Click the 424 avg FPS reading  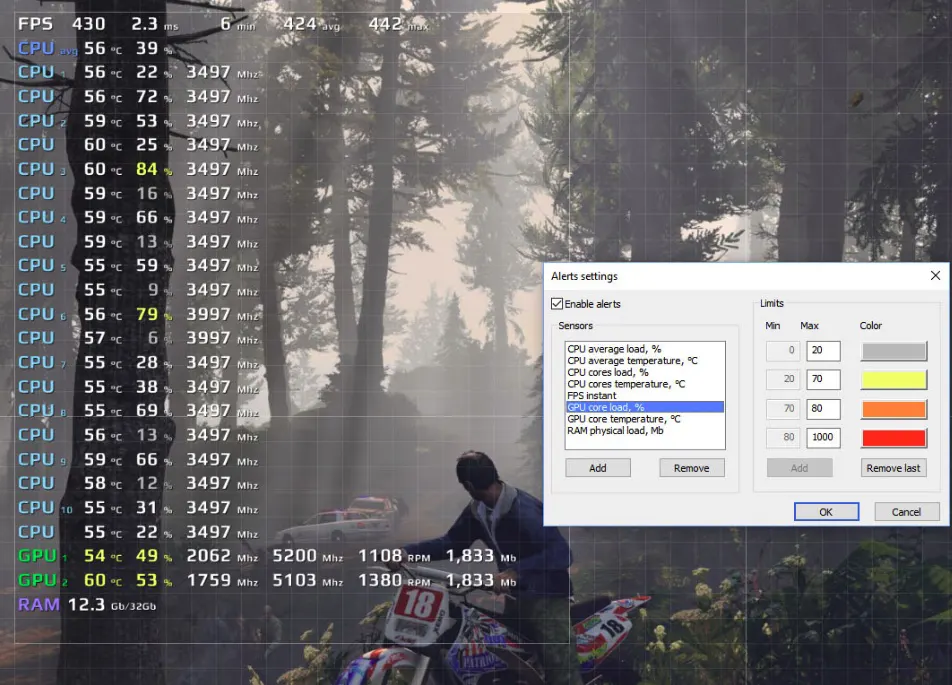pyautogui.click(x=311, y=24)
